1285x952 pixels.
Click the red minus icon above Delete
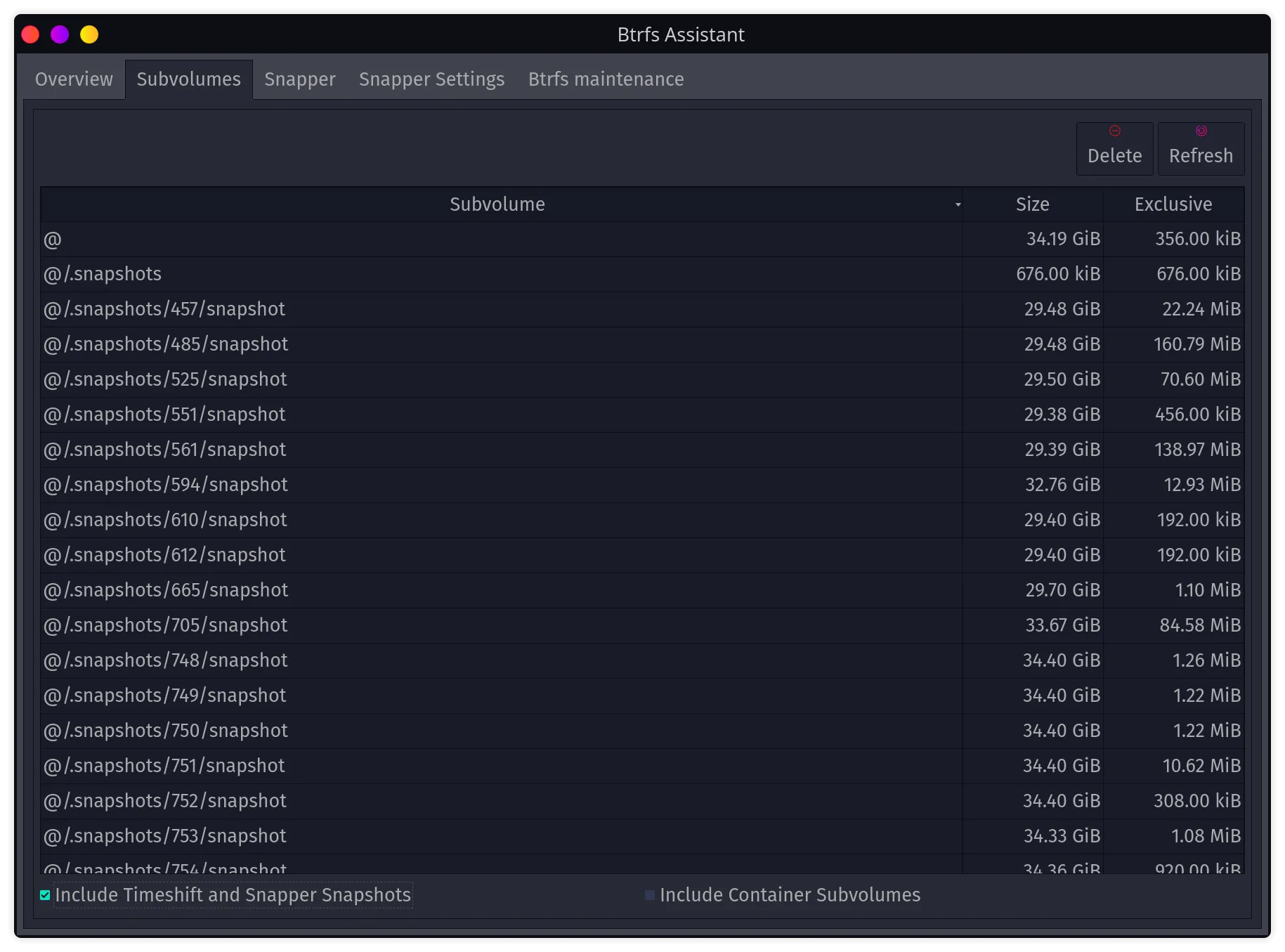(1114, 131)
